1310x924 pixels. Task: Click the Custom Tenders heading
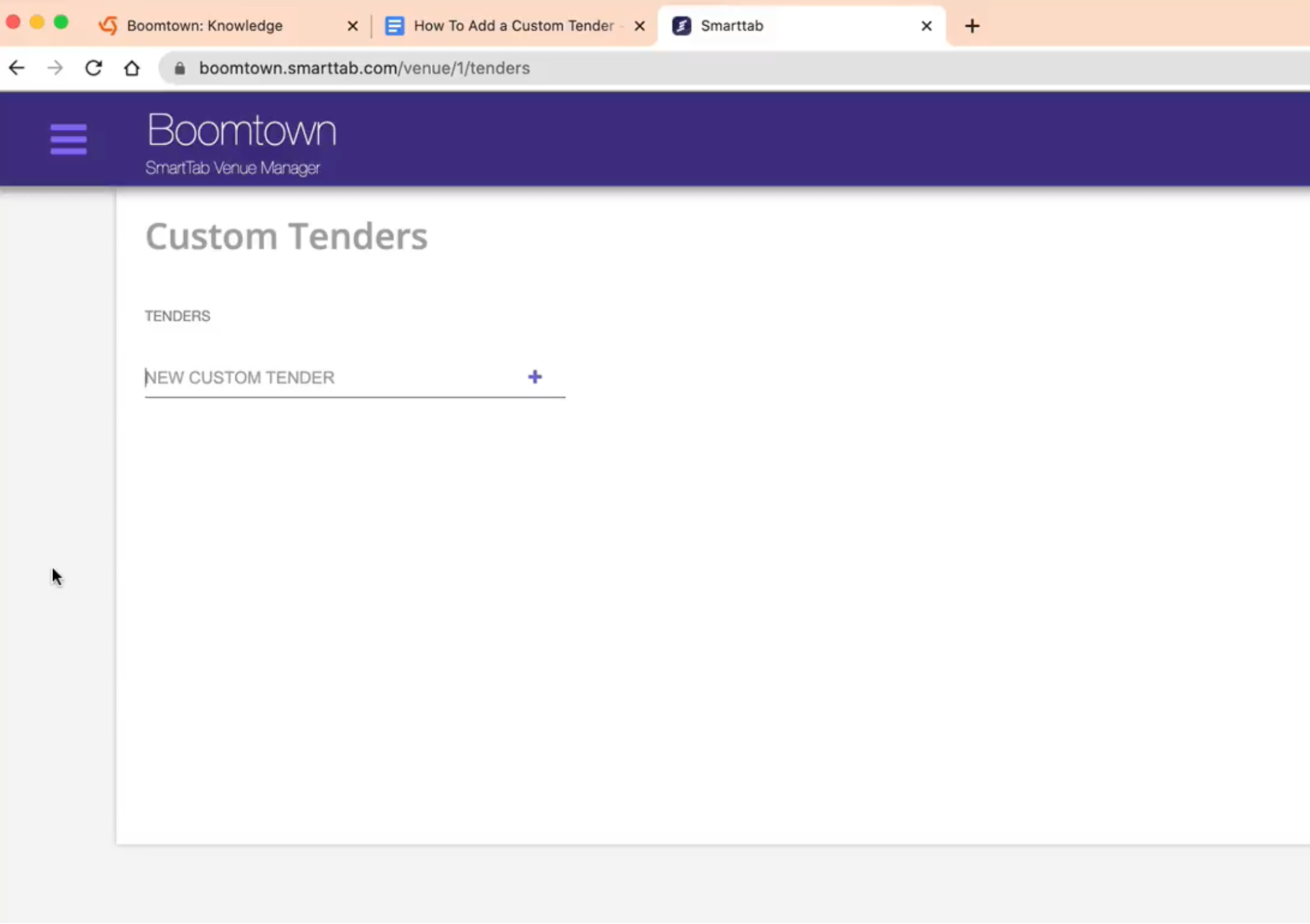click(x=286, y=236)
